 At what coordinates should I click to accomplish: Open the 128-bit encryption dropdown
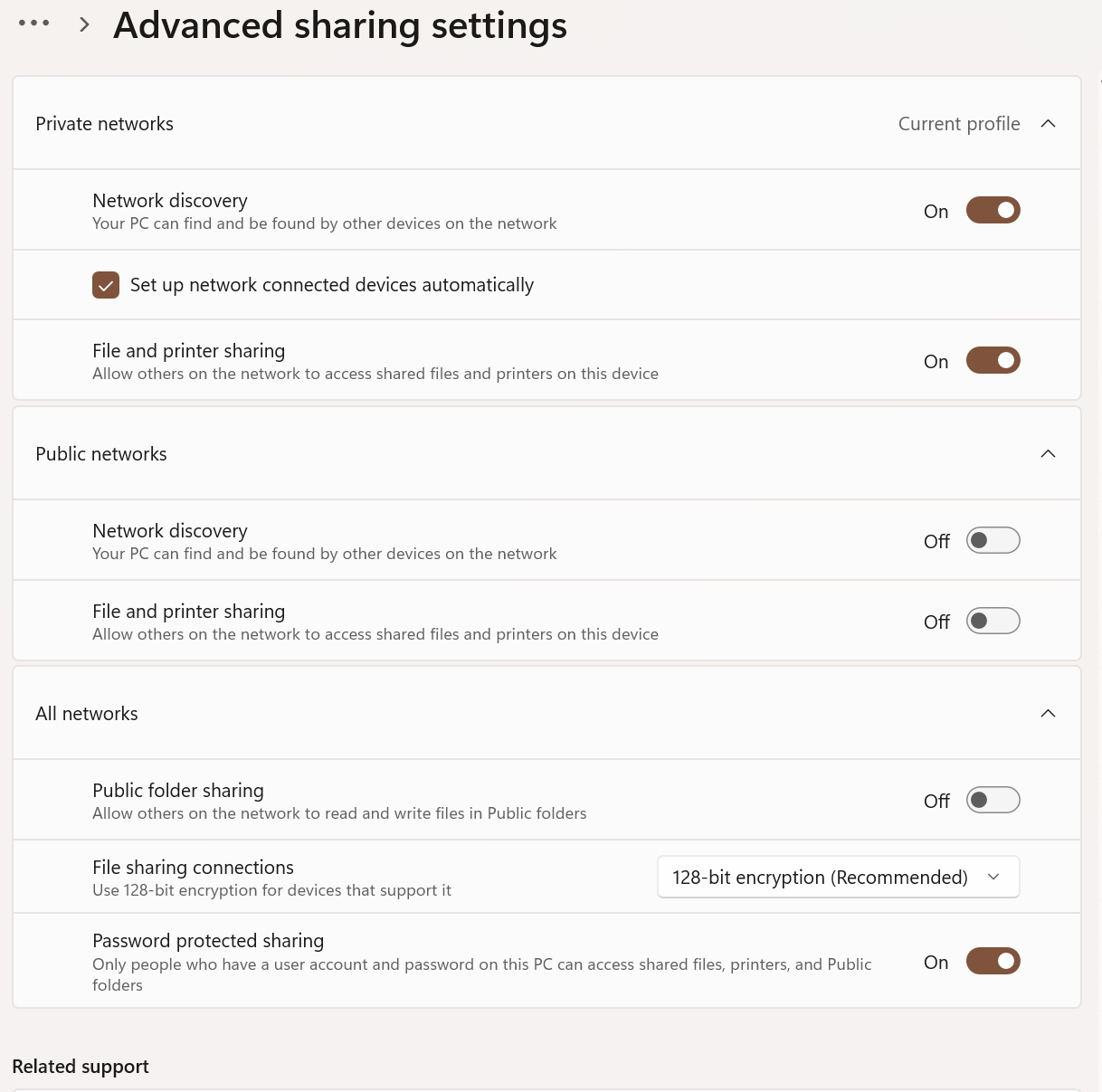pyautogui.click(x=838, y=878)
